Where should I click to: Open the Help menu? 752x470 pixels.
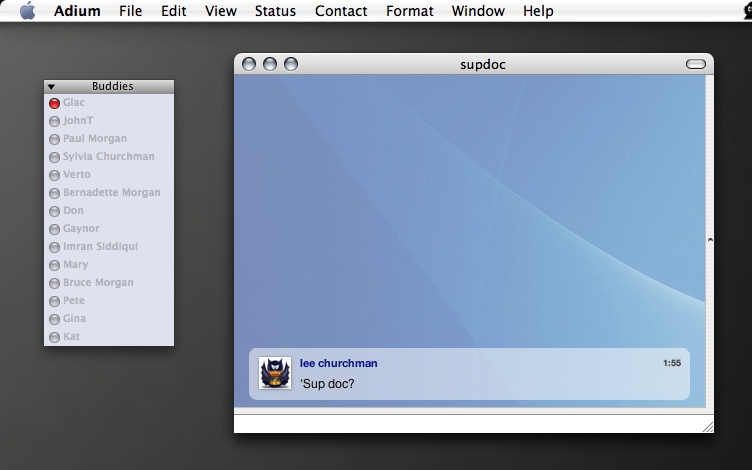point(538,11)
